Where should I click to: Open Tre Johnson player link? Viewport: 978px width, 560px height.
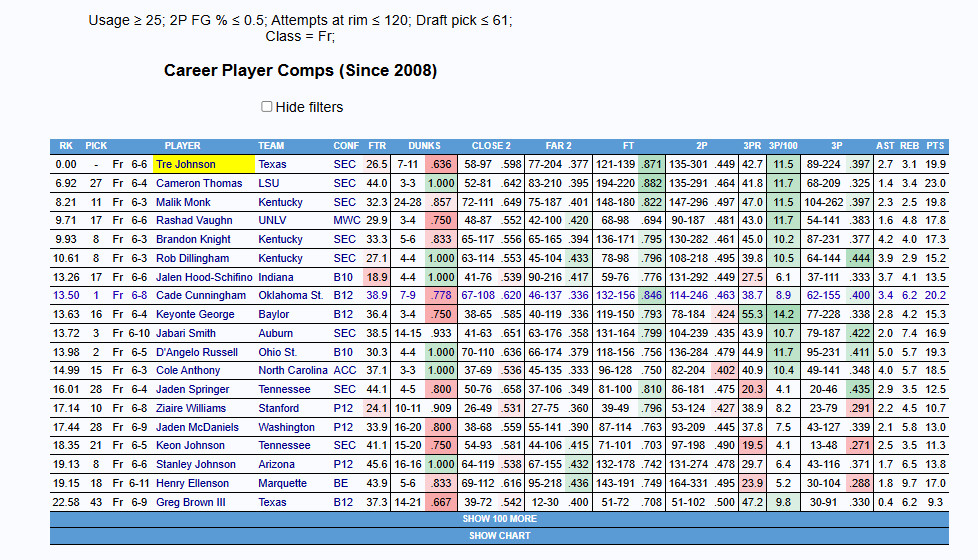click(x=186, y=164)
